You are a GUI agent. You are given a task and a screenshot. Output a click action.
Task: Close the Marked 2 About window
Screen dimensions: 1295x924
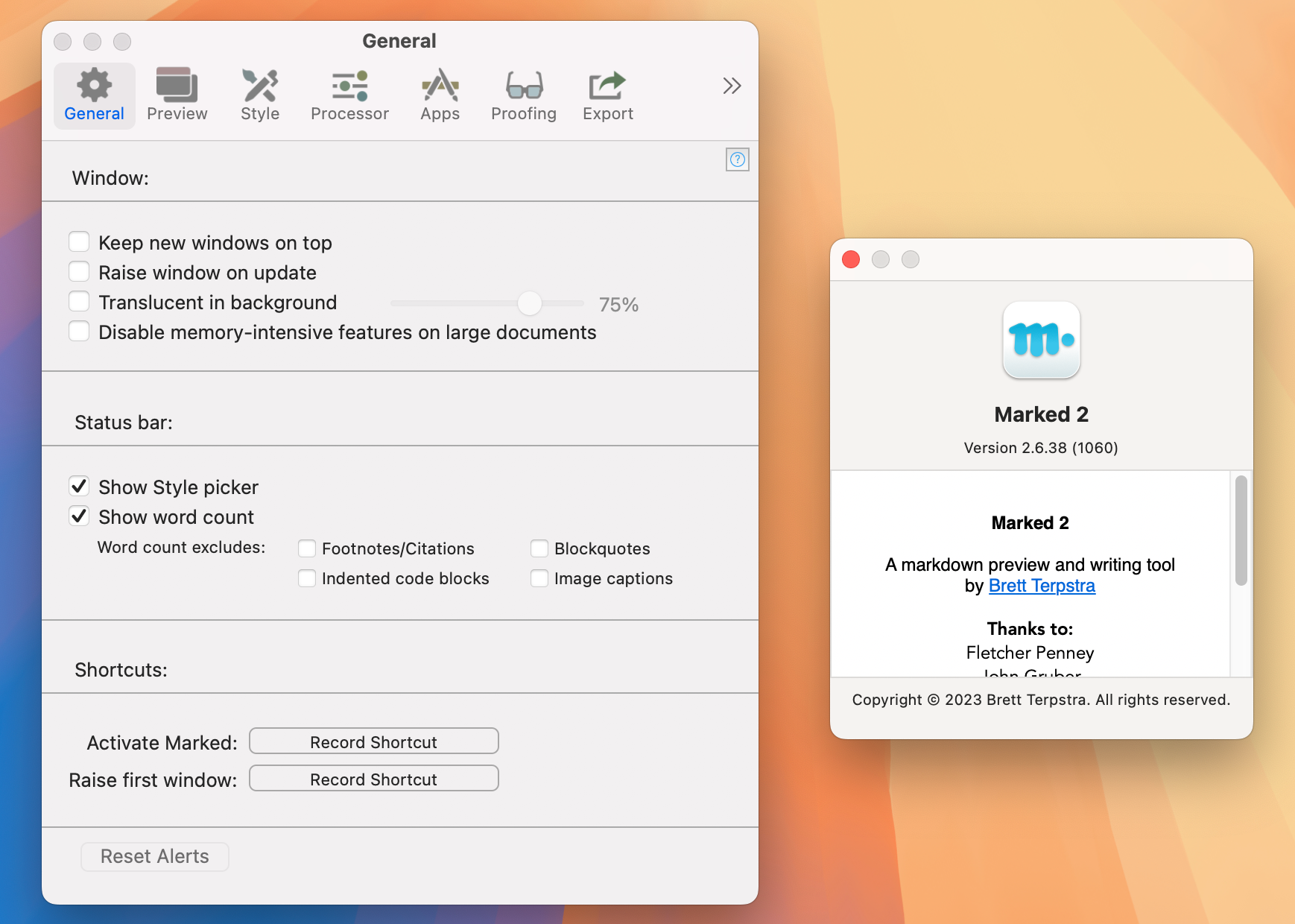851,259
